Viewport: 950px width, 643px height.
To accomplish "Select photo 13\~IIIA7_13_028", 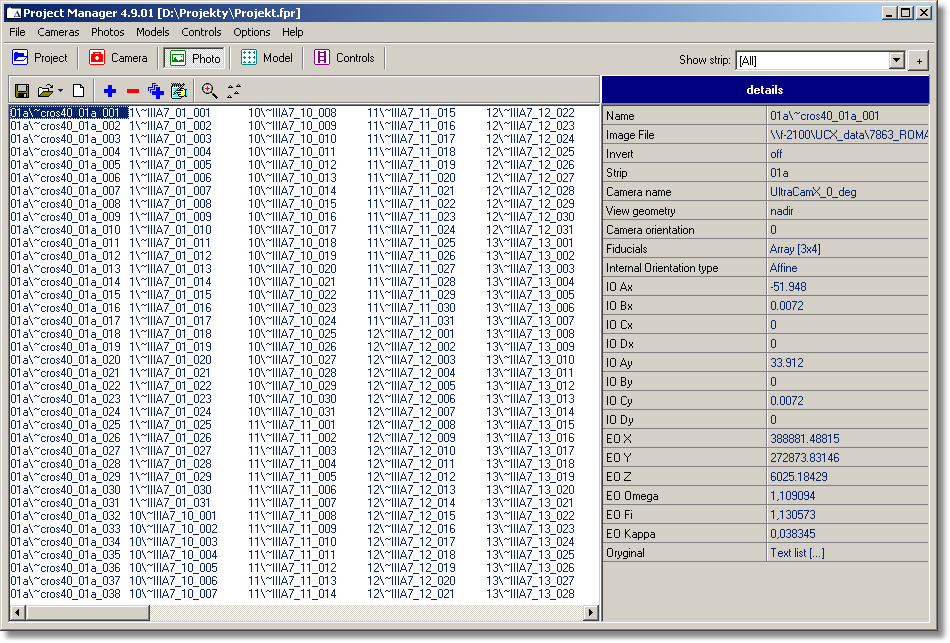I will point(530,594).
